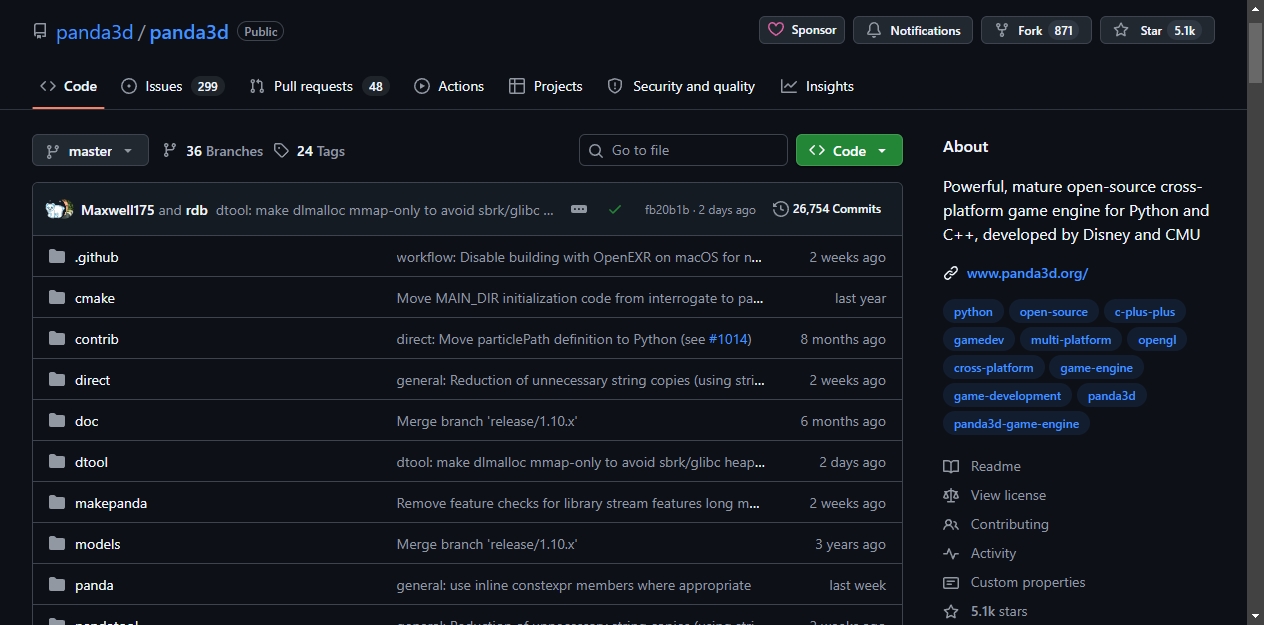The width and height of the screenshot is (1264, 625).
Task: Open the #1014 issue reference link
Action: [x=727, y=339]
